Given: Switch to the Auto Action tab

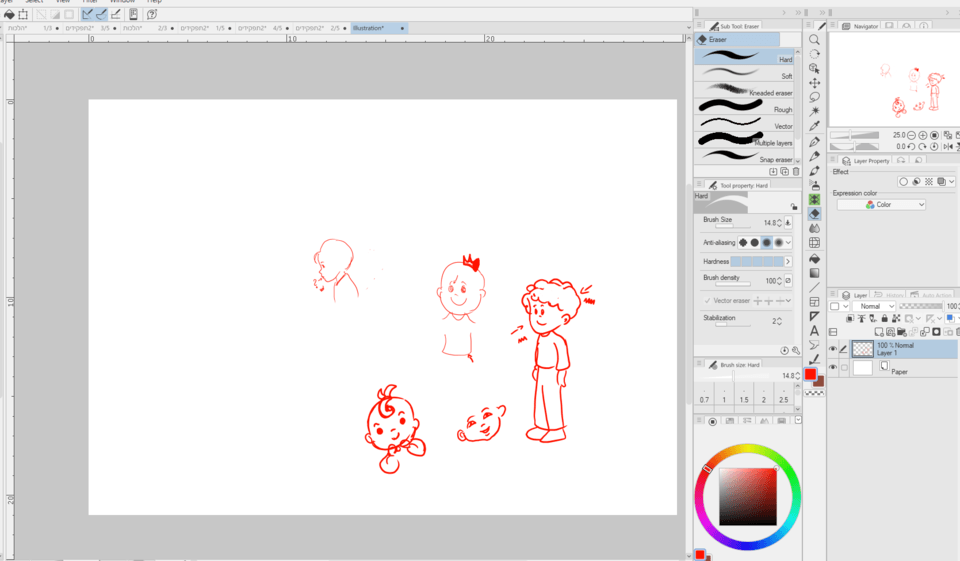Looking at the screenshot, I should (x=931, y=295).
